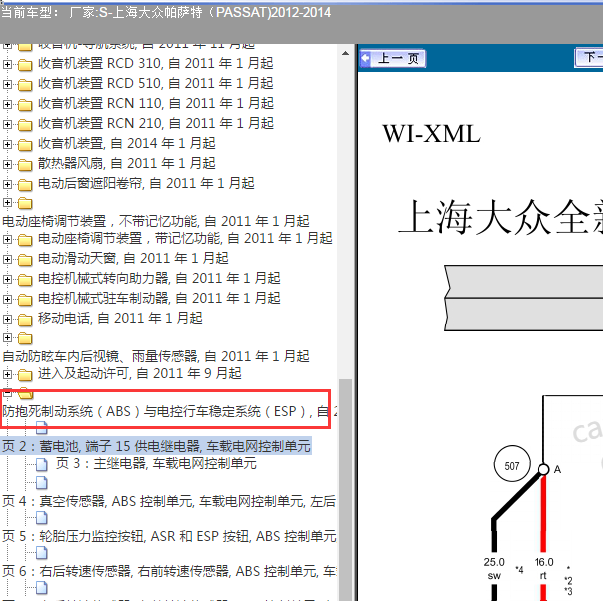Expand the 电动滑动天窗 folder node

(7, 259)
